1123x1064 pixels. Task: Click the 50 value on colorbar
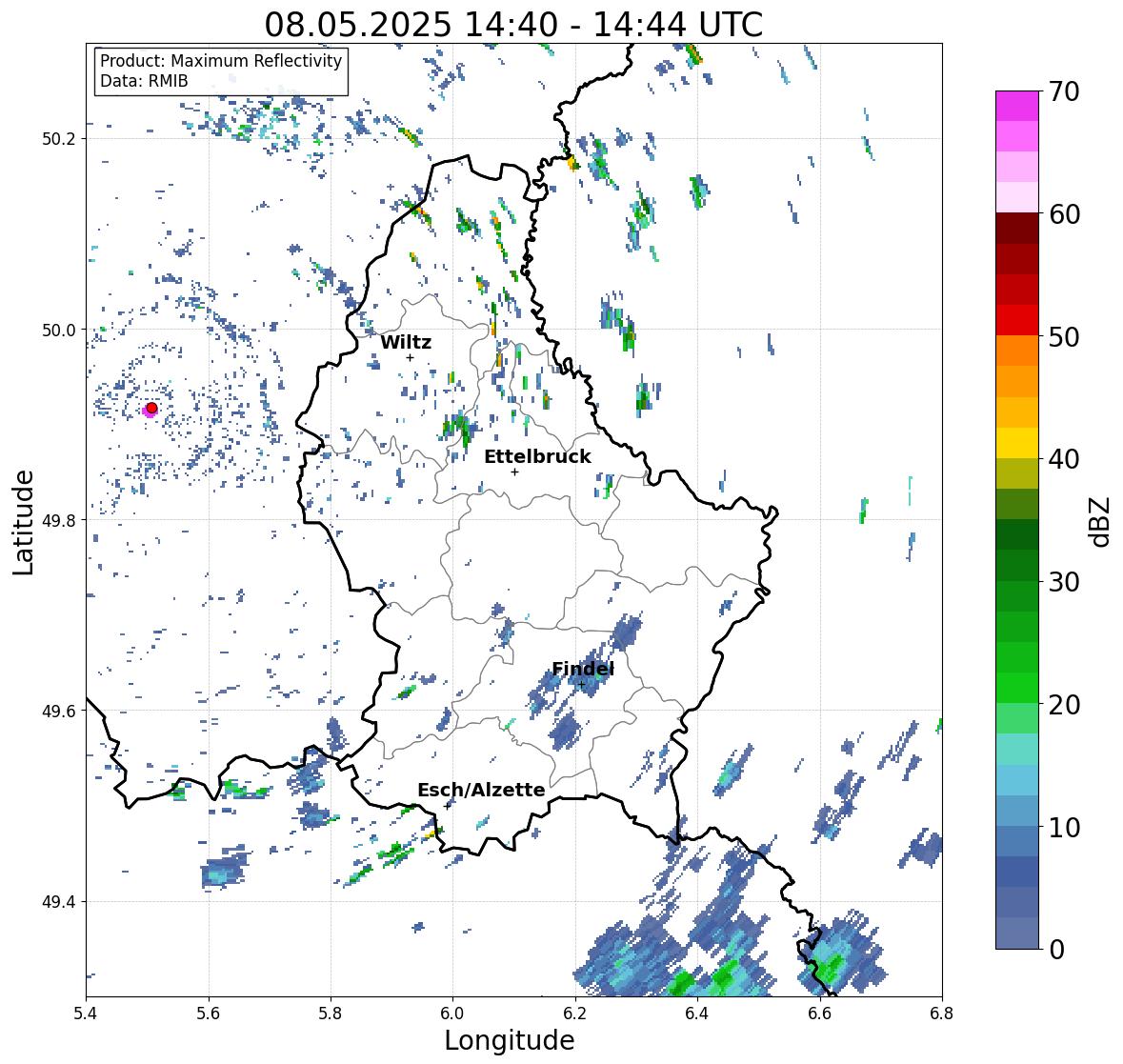point(1064,336)
